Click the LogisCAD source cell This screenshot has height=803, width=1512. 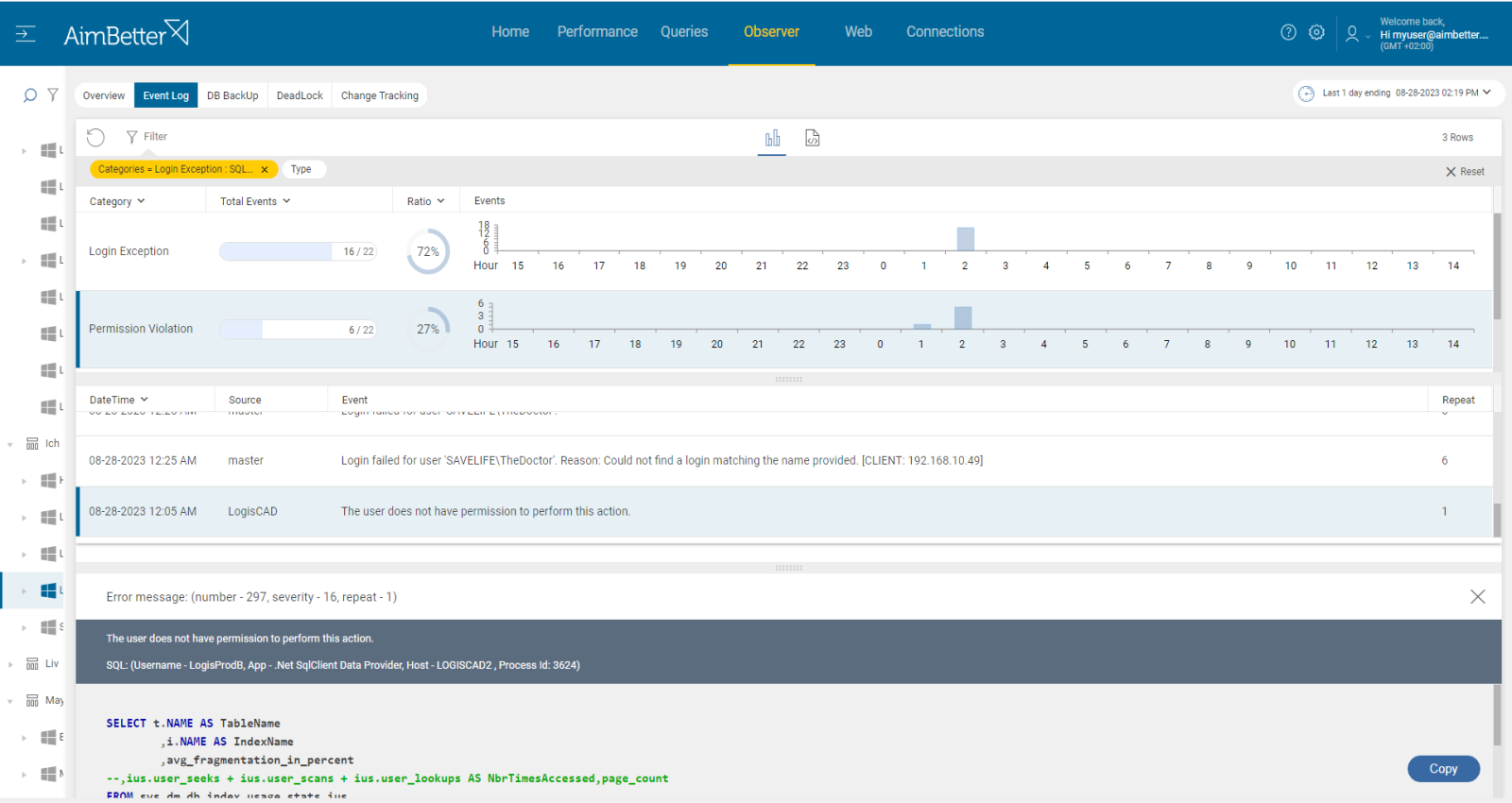coord(252,512)
